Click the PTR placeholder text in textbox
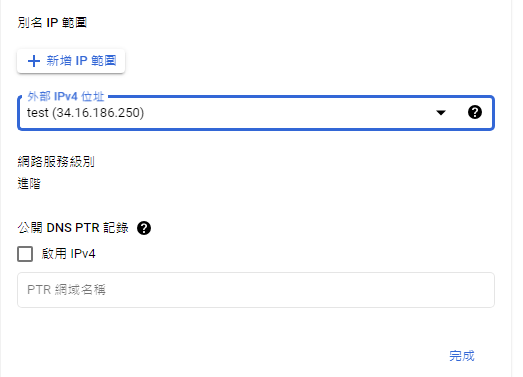 pos(66,290)
